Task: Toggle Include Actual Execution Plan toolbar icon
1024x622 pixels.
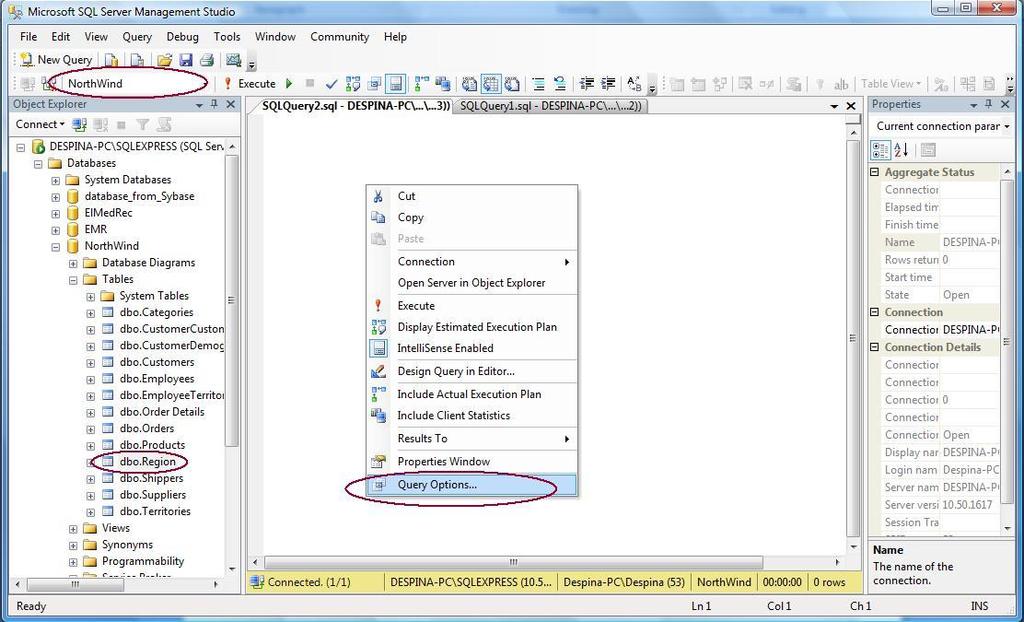Action: 423,84
